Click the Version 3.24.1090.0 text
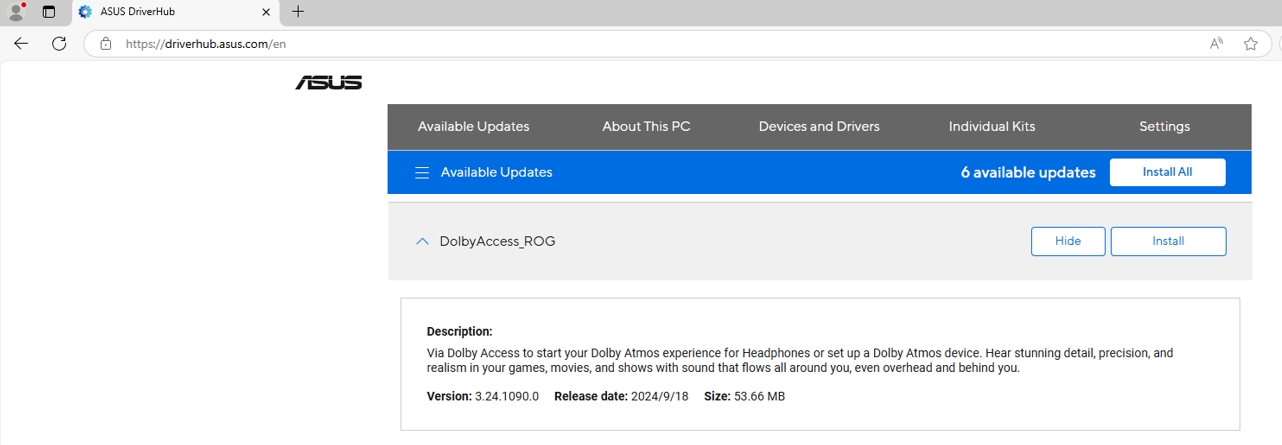Screen dimensions: 1282x445 click(483, 396)
